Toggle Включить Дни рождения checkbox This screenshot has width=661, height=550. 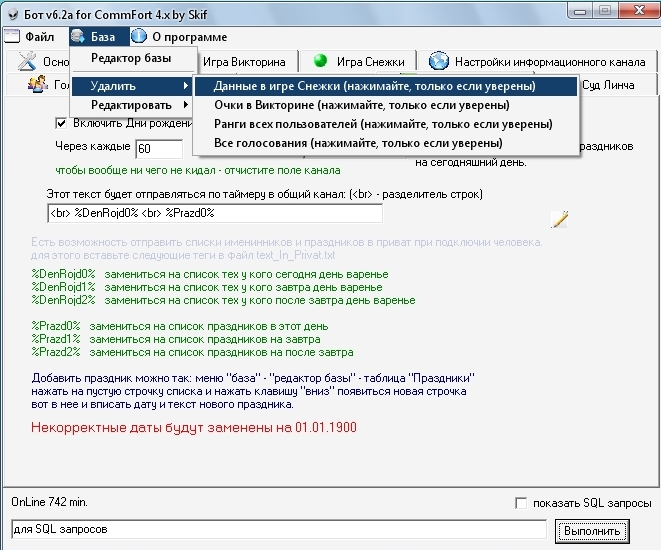tap(60, 124)
